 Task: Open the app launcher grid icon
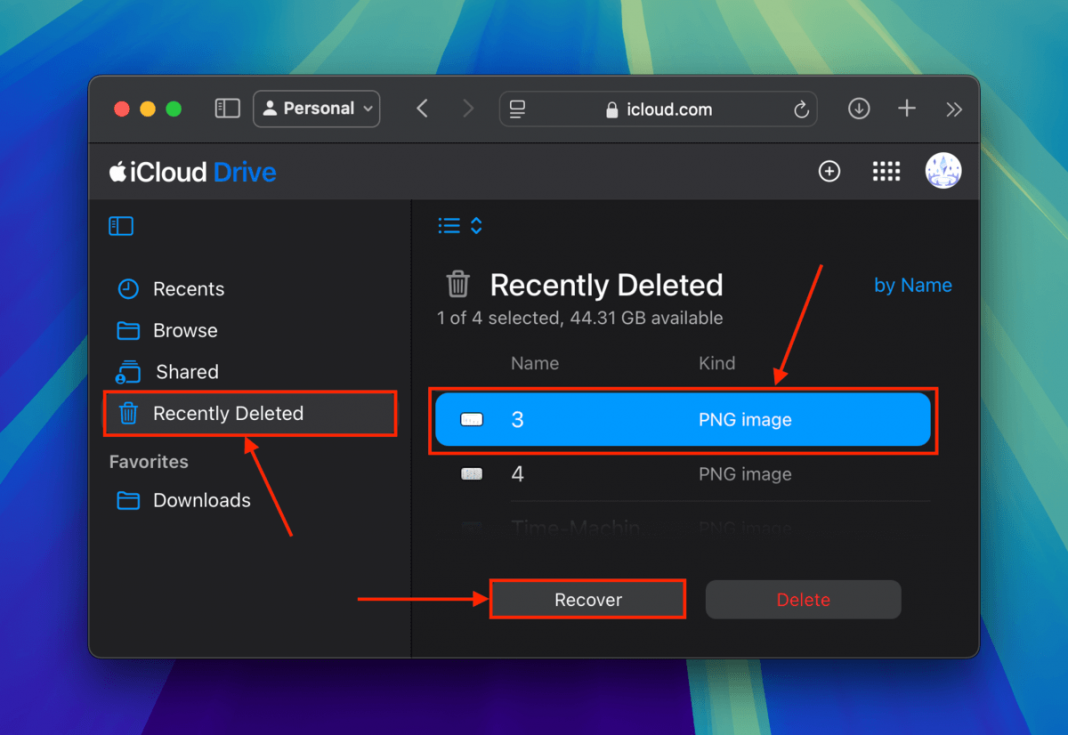886,171
